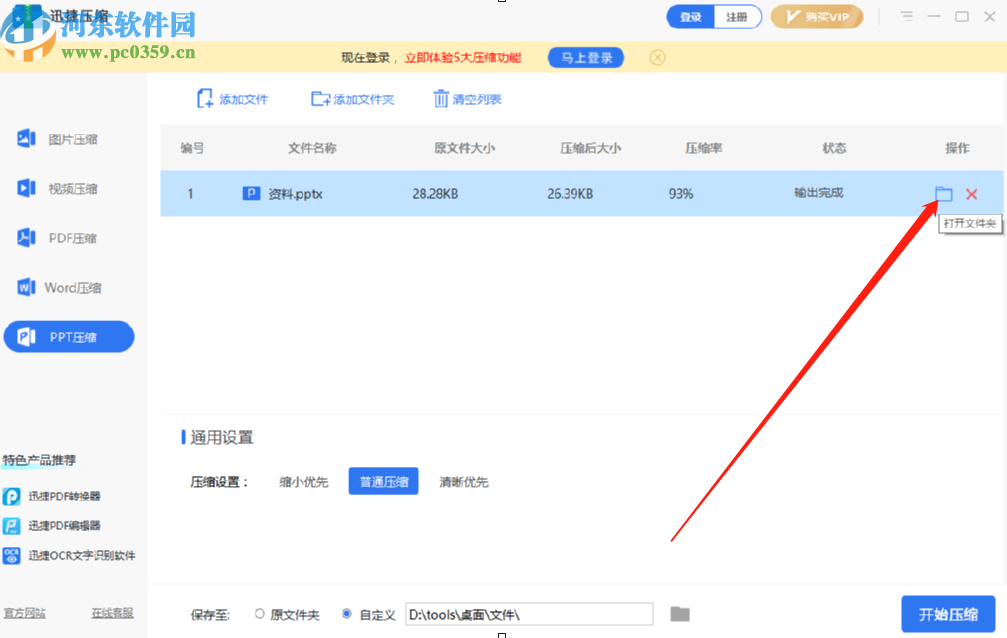Delete 资料.pptx using the red X

[970, 194]
